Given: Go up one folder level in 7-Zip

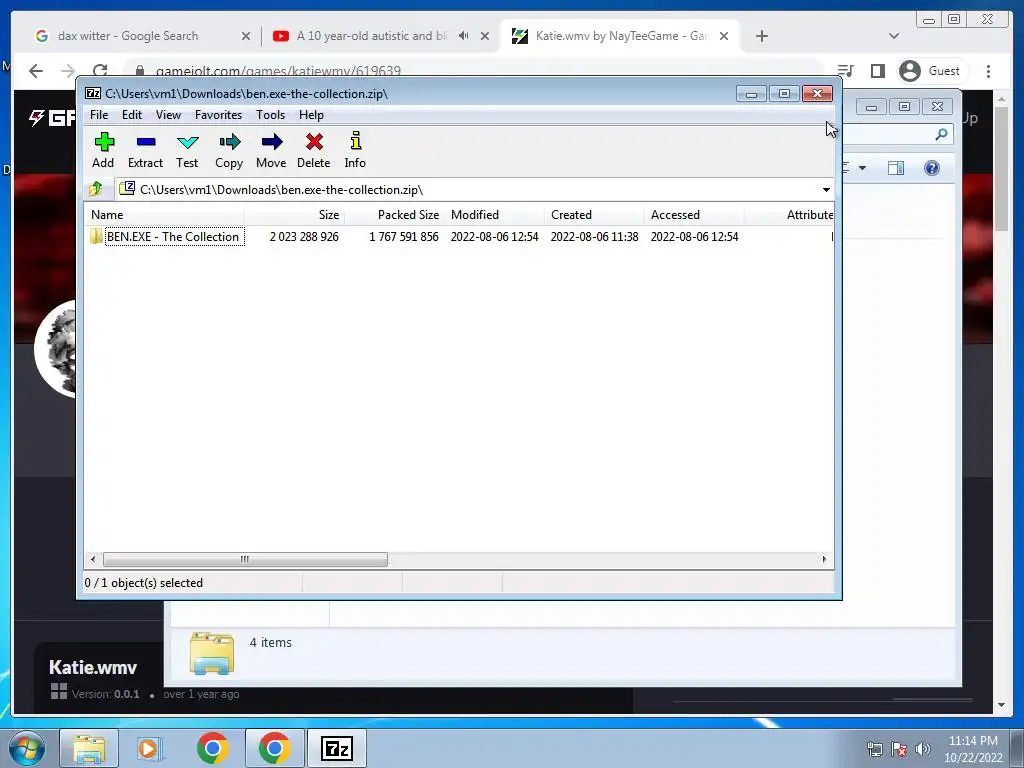Looking at the screenshot, I should (x=96, y=189).
